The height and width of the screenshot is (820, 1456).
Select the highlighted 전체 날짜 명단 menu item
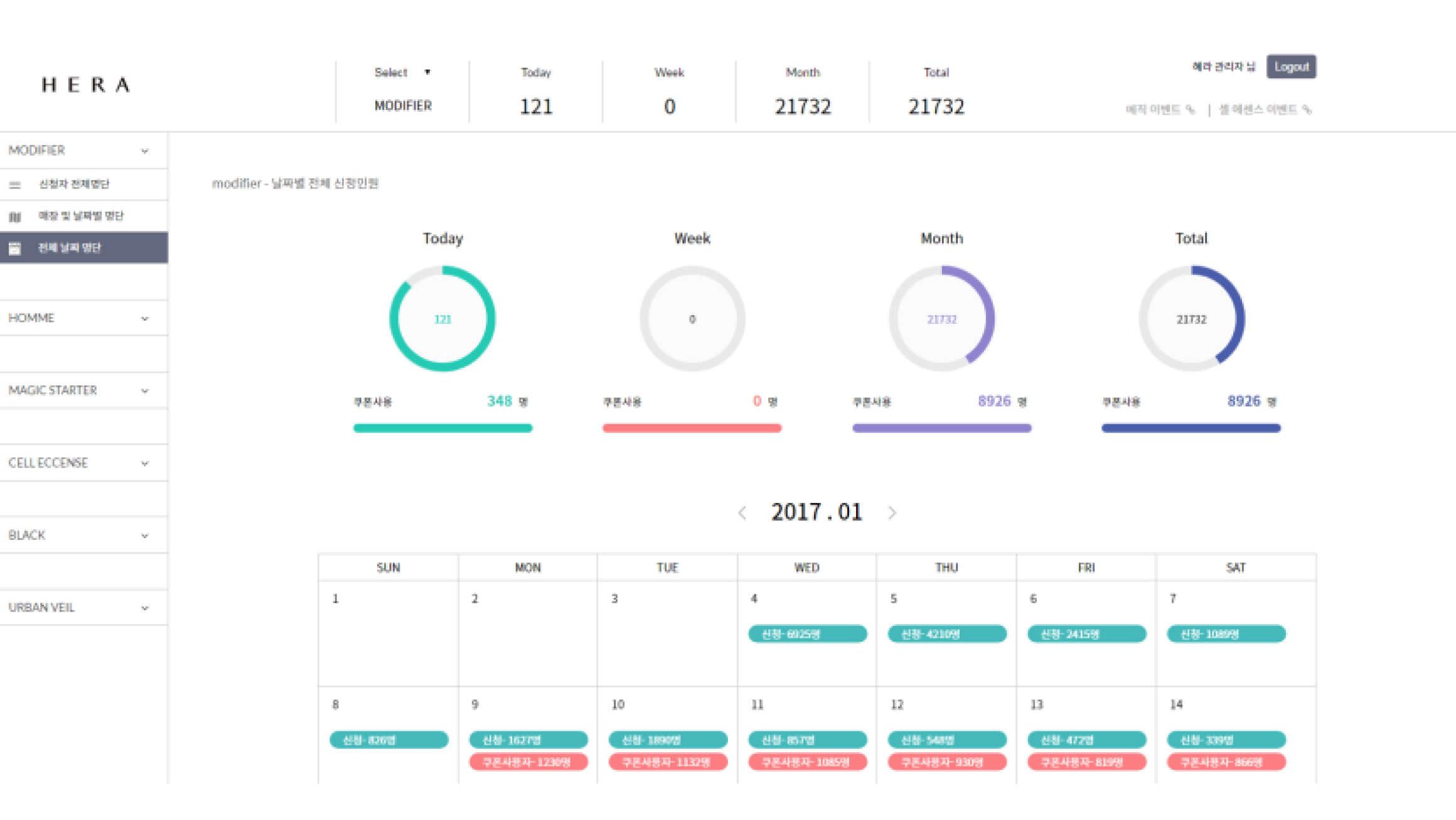coord(83,247)
